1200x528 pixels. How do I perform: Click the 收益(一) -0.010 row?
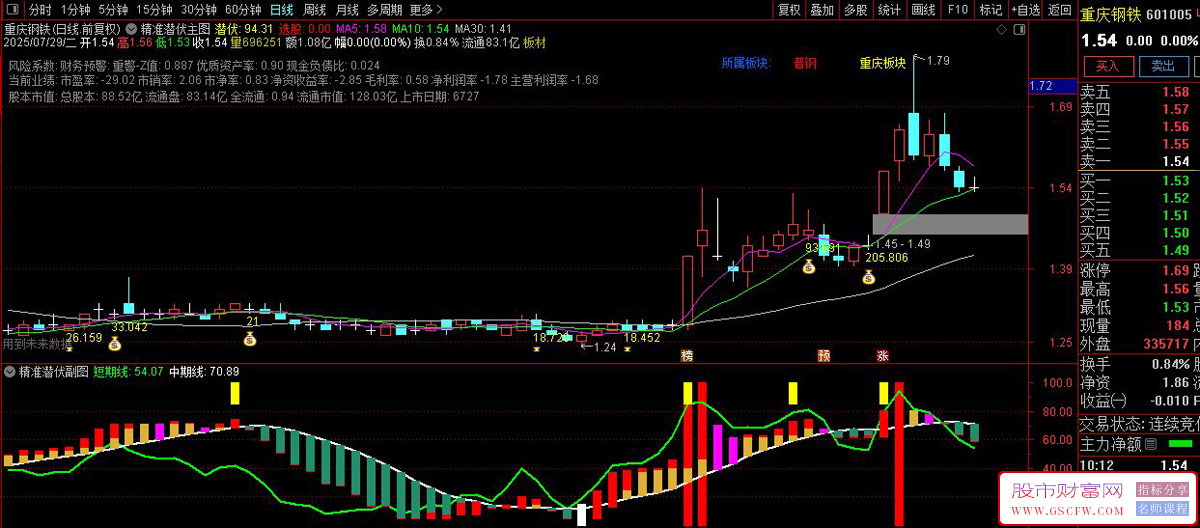pyautogui.click(x=1139, y=401)
